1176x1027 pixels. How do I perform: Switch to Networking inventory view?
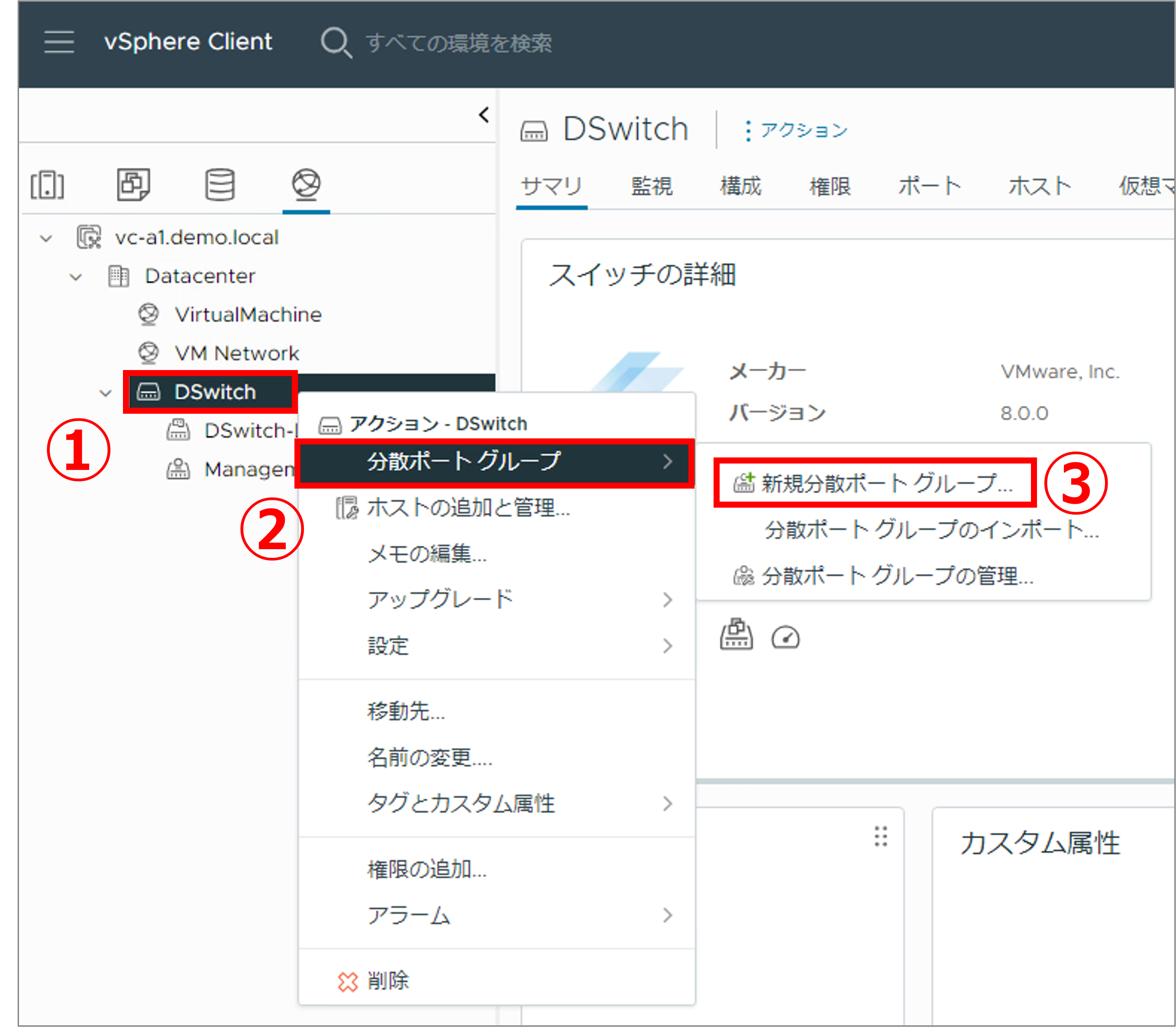click(x=306, y=184)
